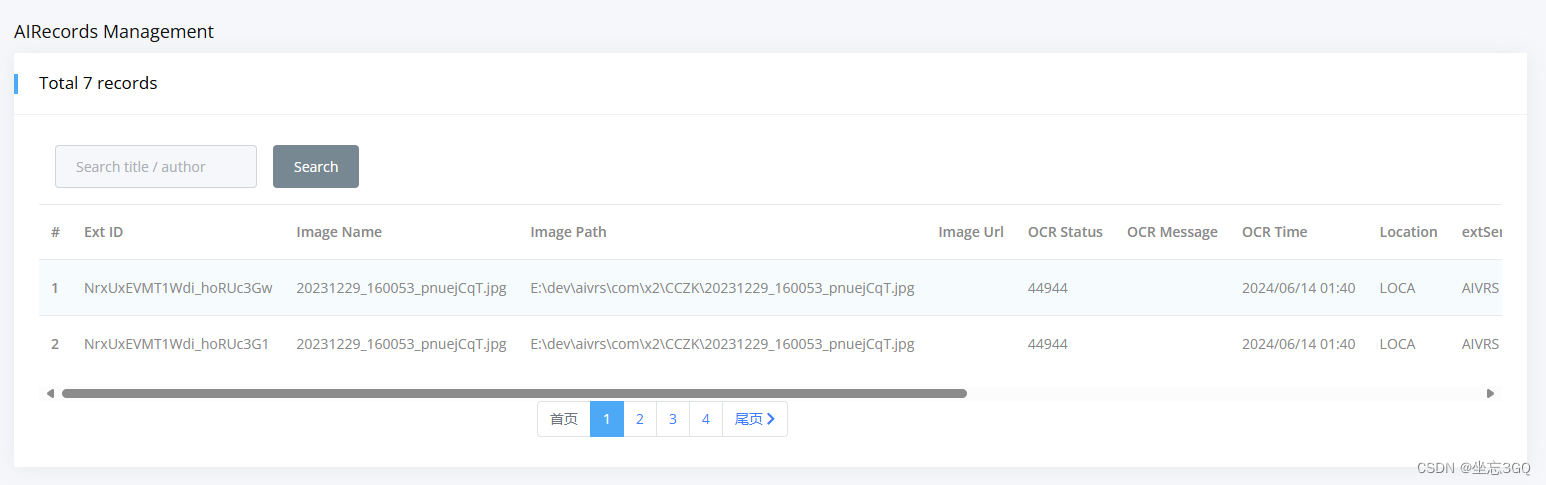Go to page 3 of the records
The height and width of the screenshot is (485, 1546).
tap(673, 419)
